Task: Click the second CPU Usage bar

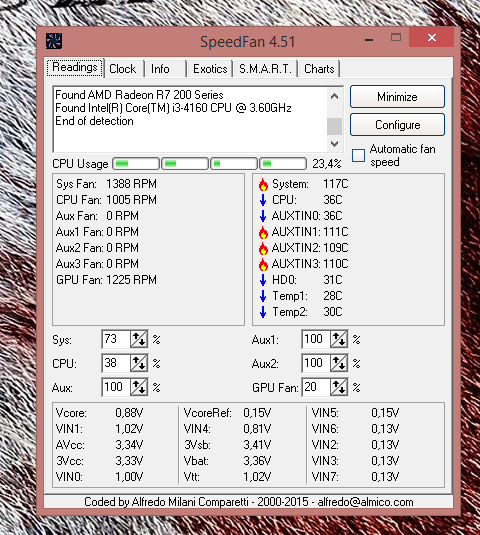Action: click(x=185, y=164)
